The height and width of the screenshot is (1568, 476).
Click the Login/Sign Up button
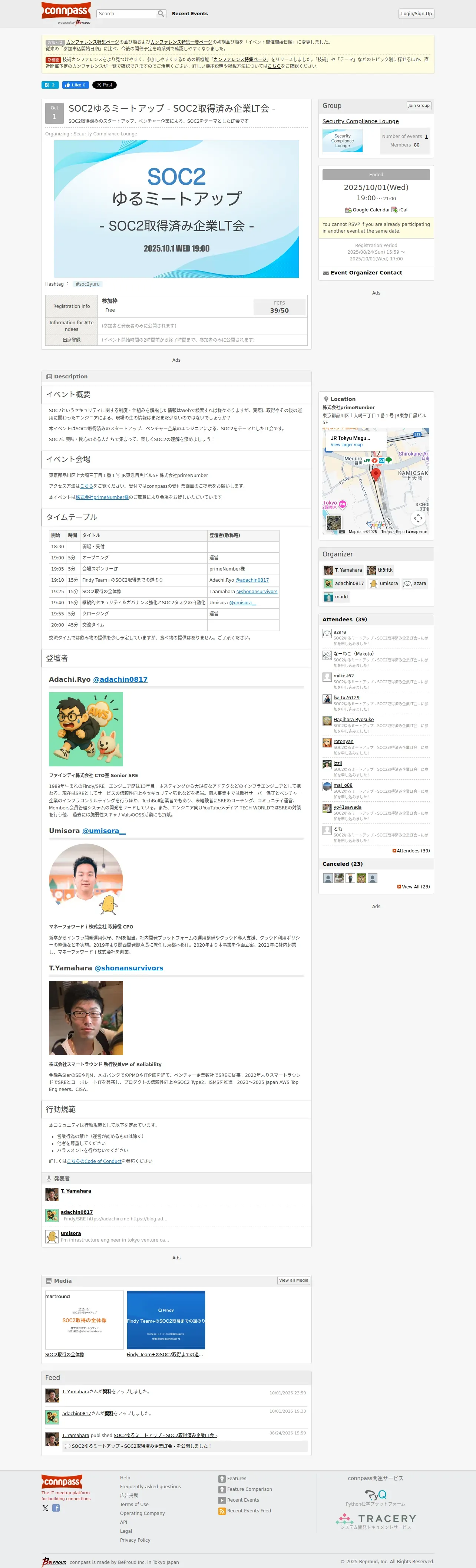pyautogui.click(x=416, y=13)
